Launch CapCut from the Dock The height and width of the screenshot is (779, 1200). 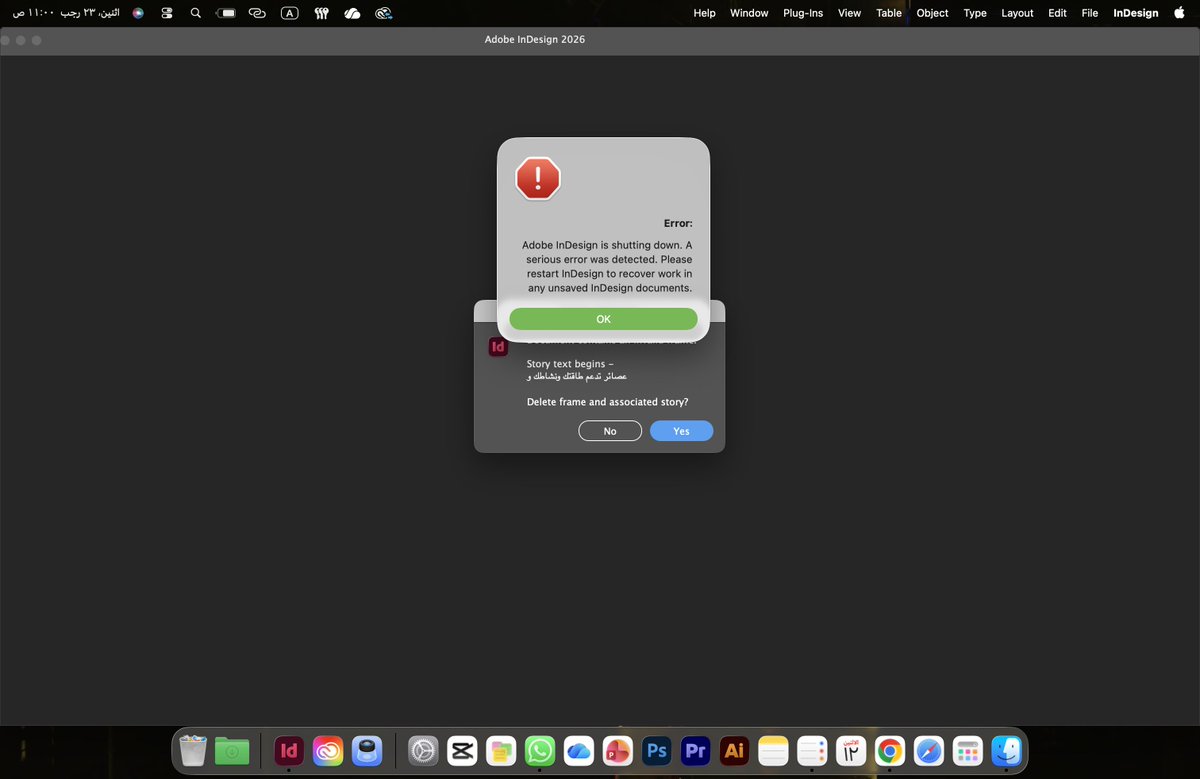click(x=462, y=750)
